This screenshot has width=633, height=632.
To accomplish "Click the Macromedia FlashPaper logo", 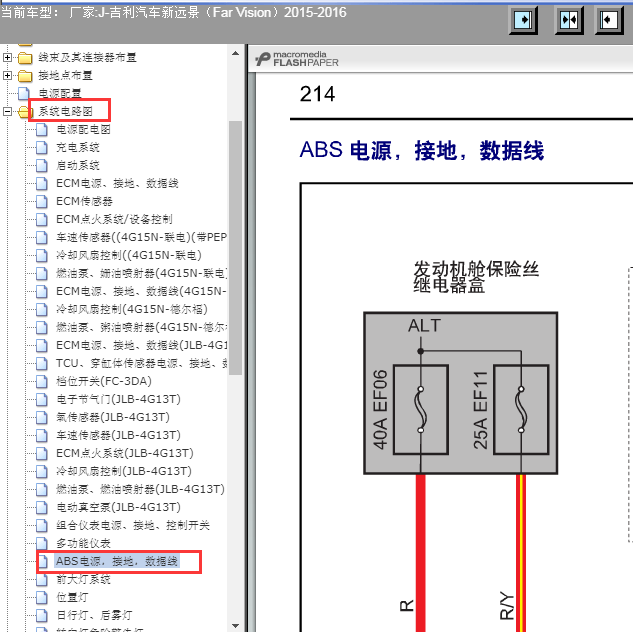I will pos(297,59).
